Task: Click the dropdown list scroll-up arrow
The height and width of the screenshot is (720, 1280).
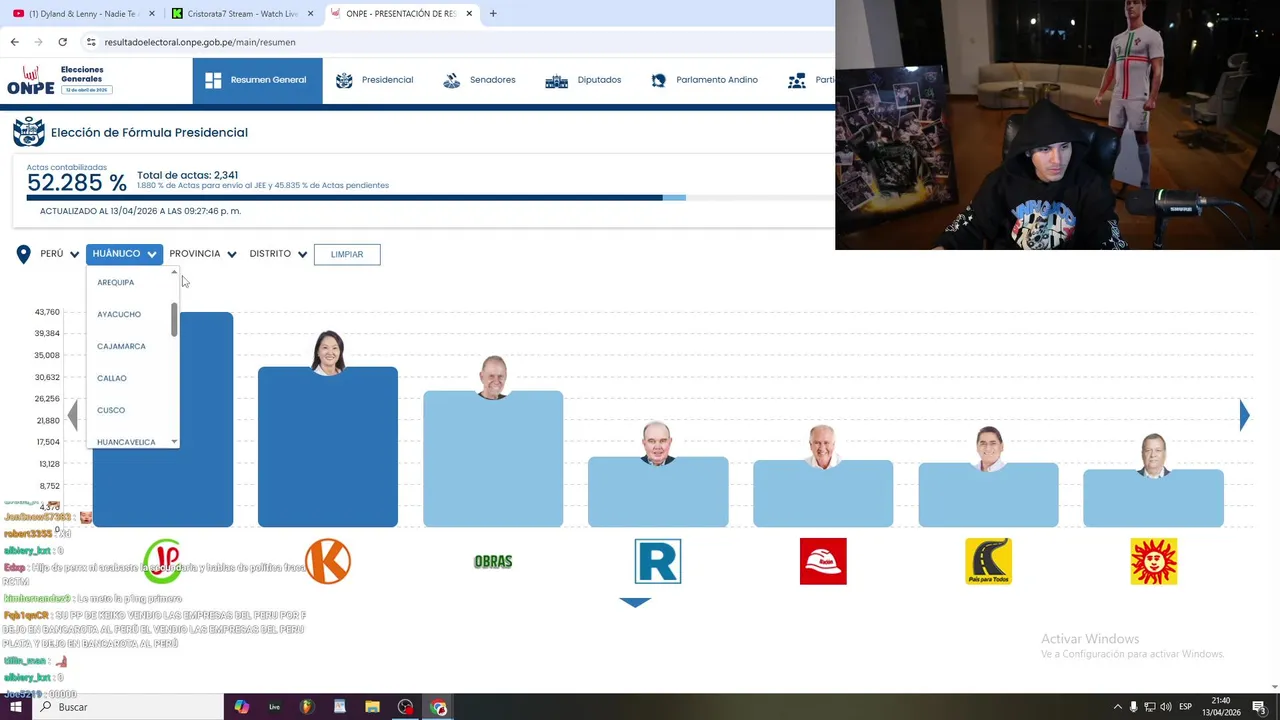Action: pyautogui.click(x=174, y=272)
